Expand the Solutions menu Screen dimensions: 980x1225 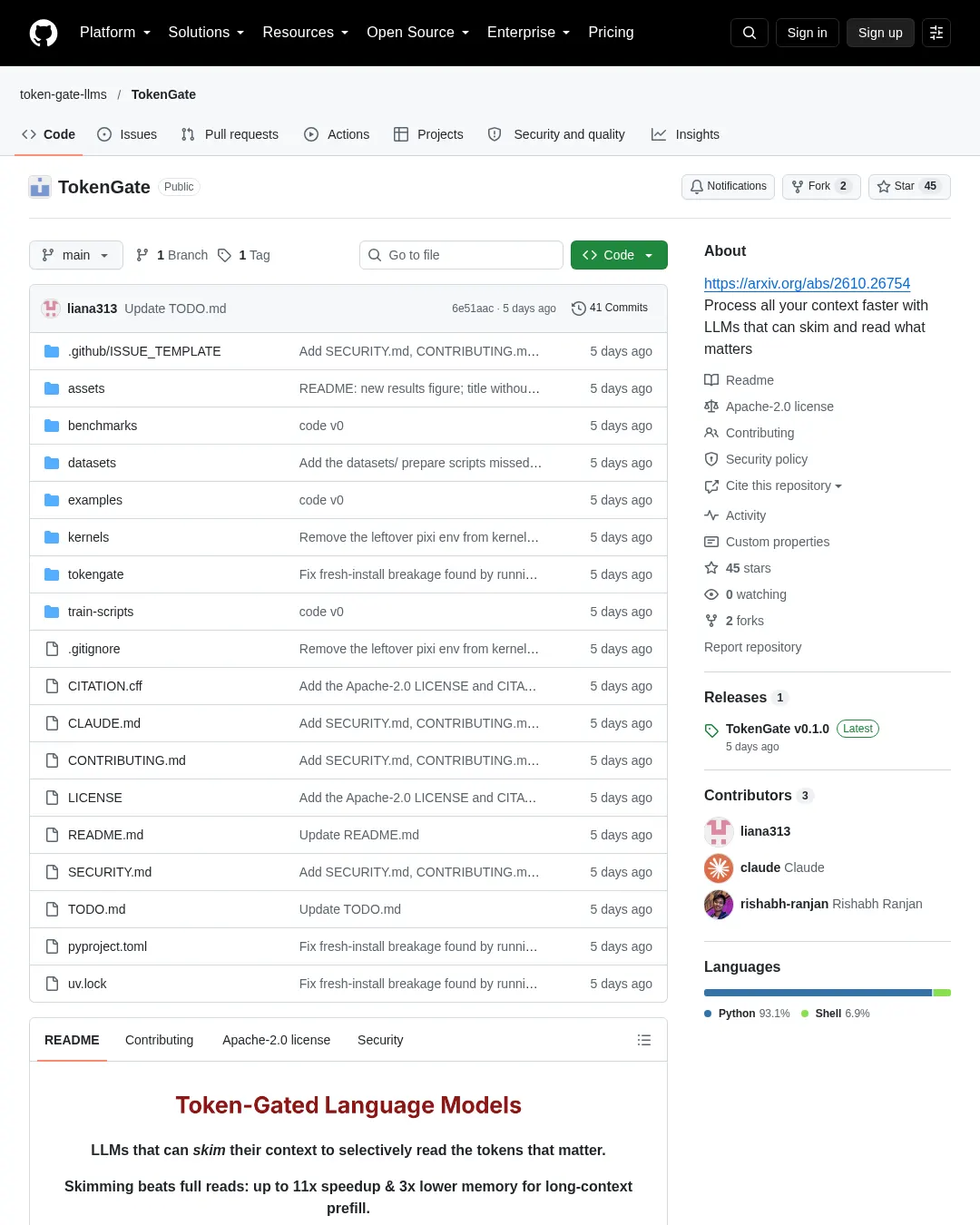click(x=206, y=33)
